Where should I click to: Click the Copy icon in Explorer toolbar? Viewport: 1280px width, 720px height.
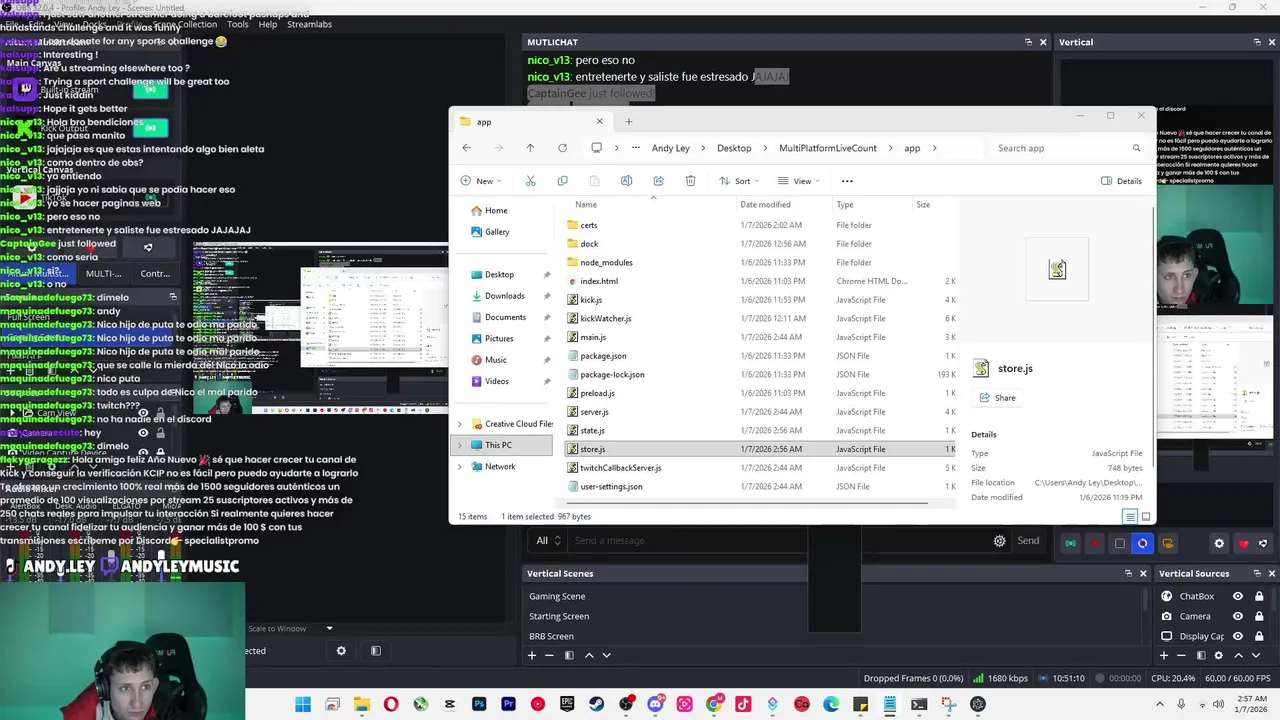click(x=562, y=181)
